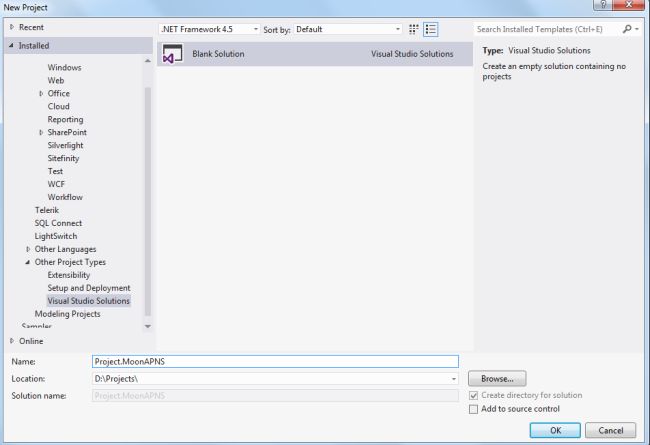Select Silverlight template category

(65, 145)
